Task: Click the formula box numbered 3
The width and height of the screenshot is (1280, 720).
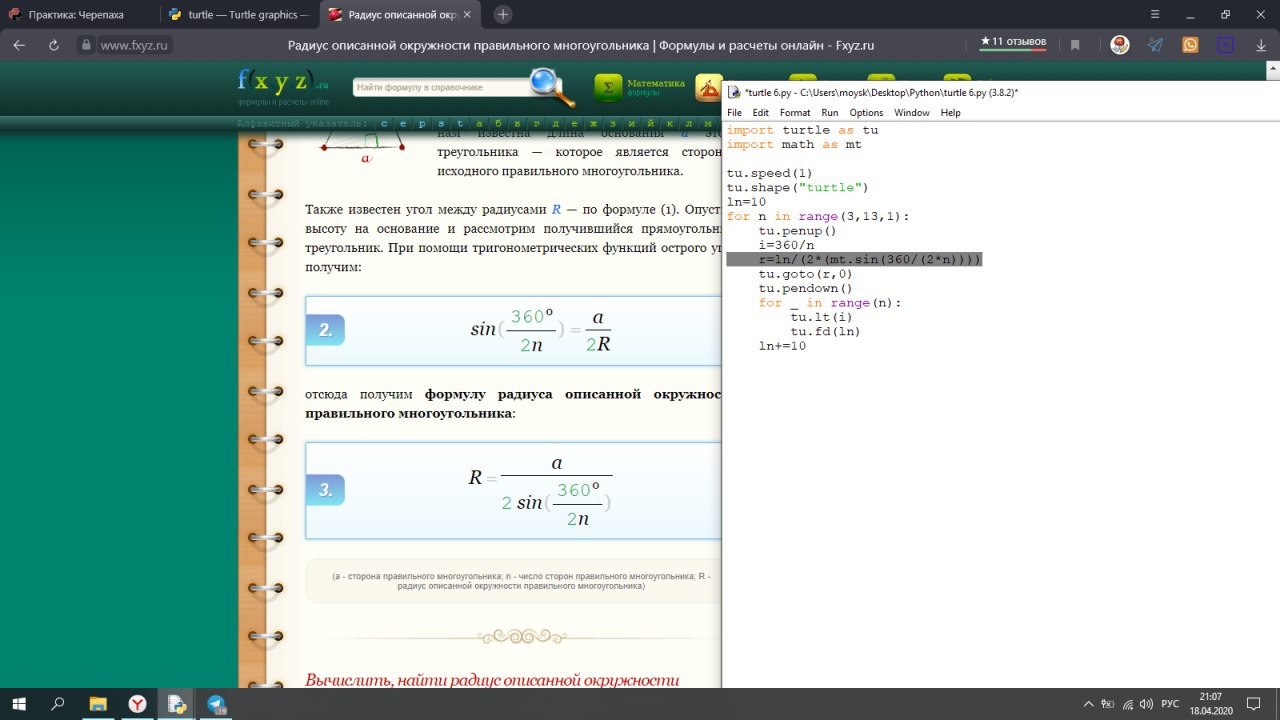Action: [x=513, y=490]
